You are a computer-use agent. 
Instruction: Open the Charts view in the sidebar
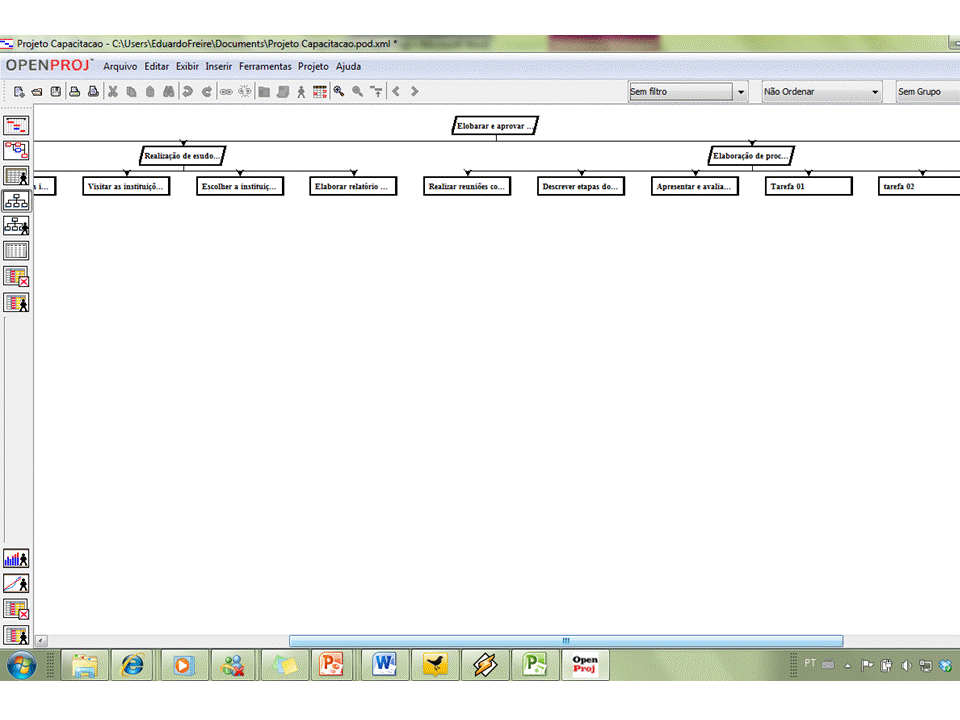[x=16, y=583]
